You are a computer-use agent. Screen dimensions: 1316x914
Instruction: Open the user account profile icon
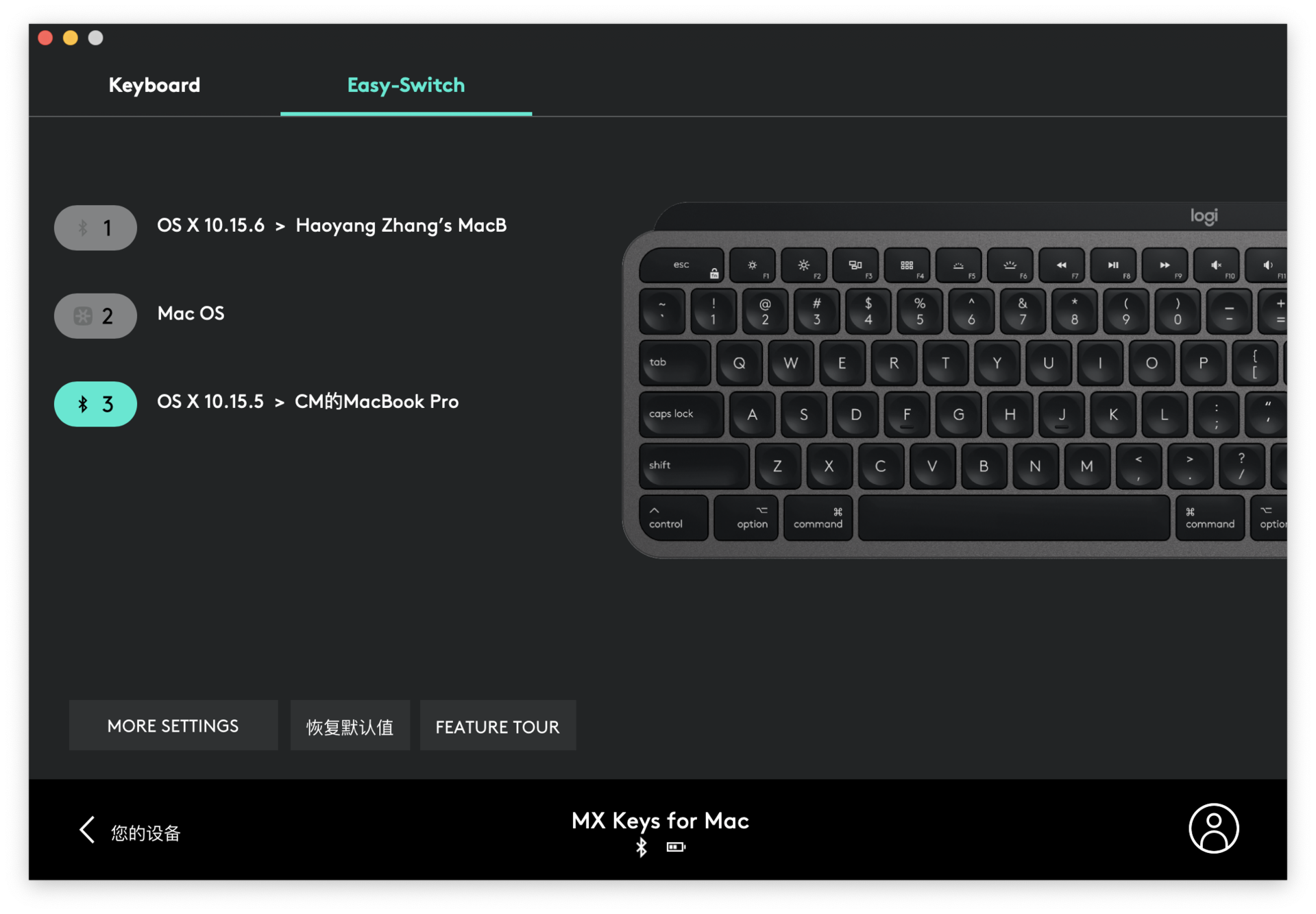pos(1213,828)
